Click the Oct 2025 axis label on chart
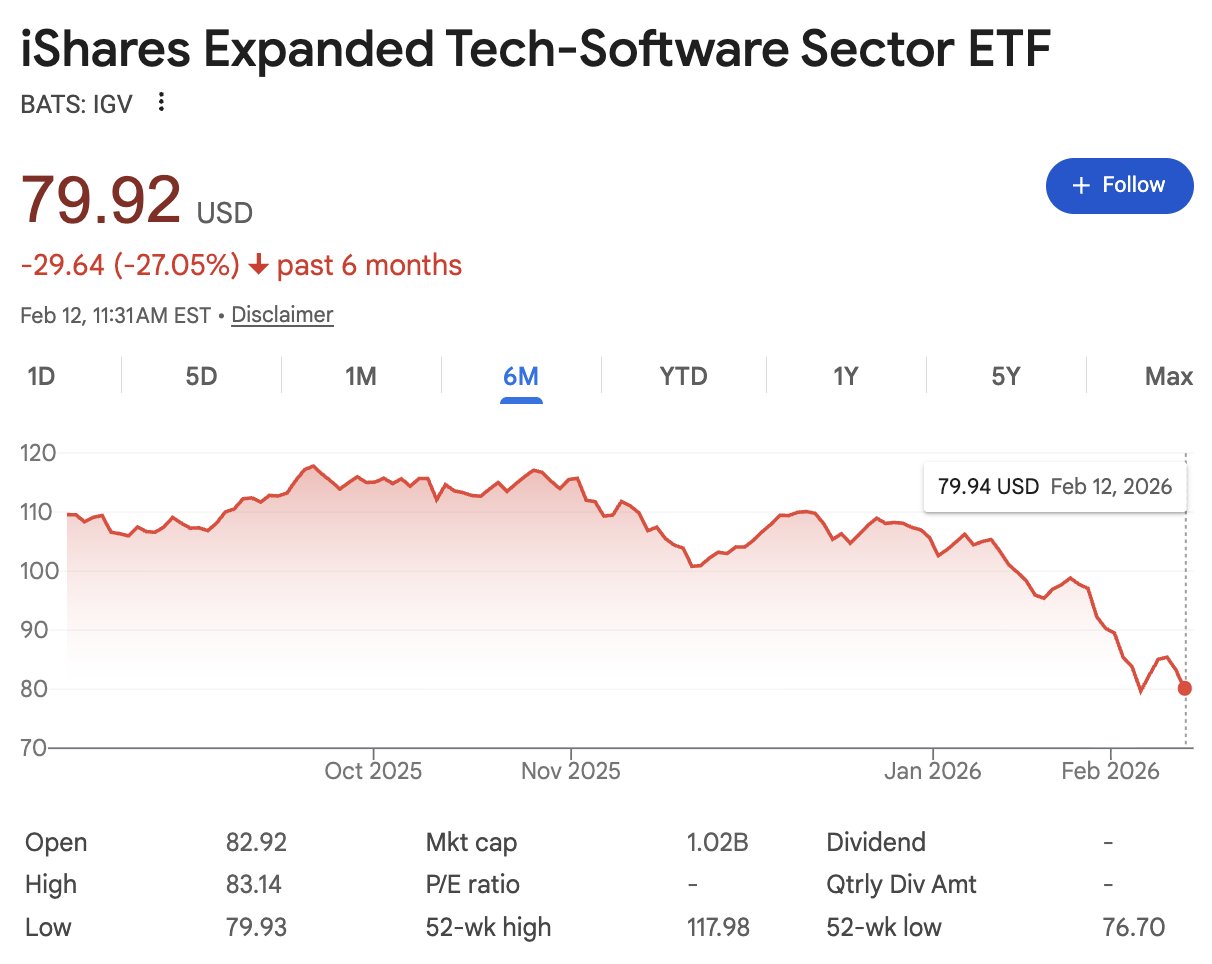1212x964 pixels. [x=373, y=770]
